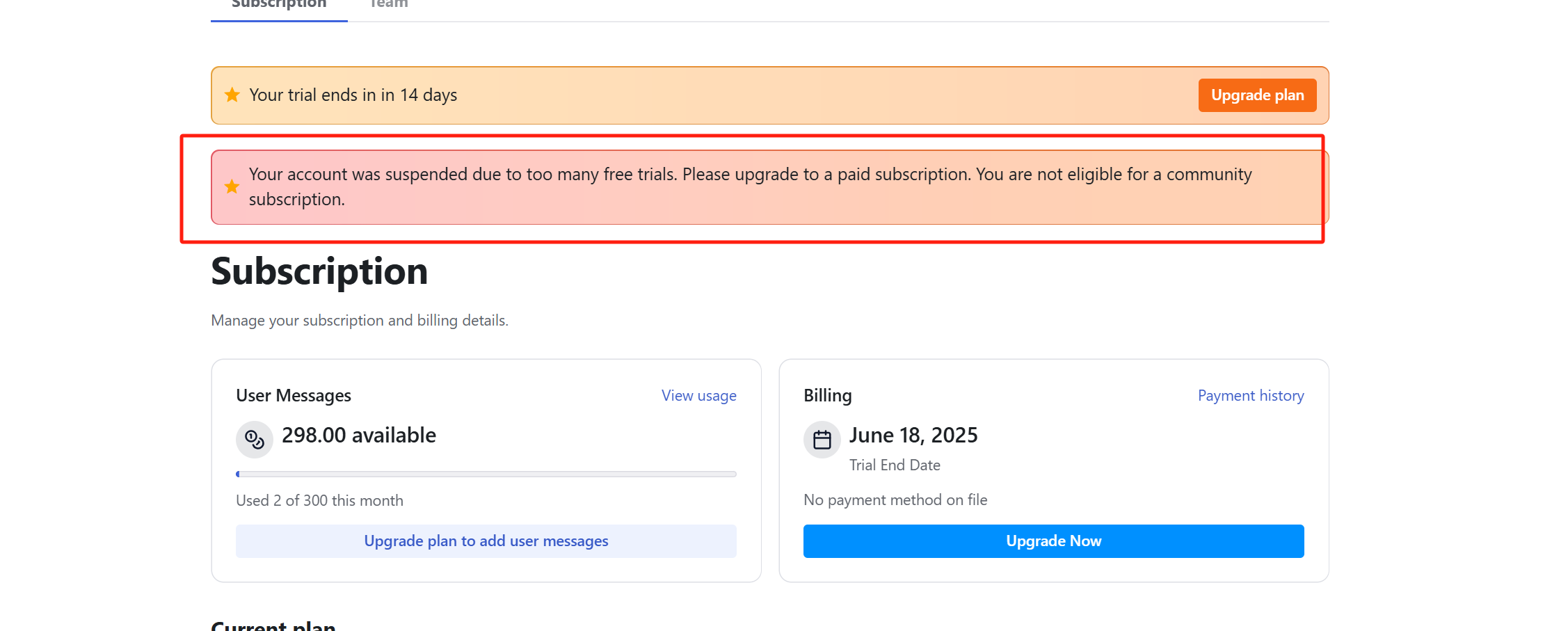Click the blue Upgrade Now button
Viewport: 1568px width, 631px height.
(x=1053, y=541)
